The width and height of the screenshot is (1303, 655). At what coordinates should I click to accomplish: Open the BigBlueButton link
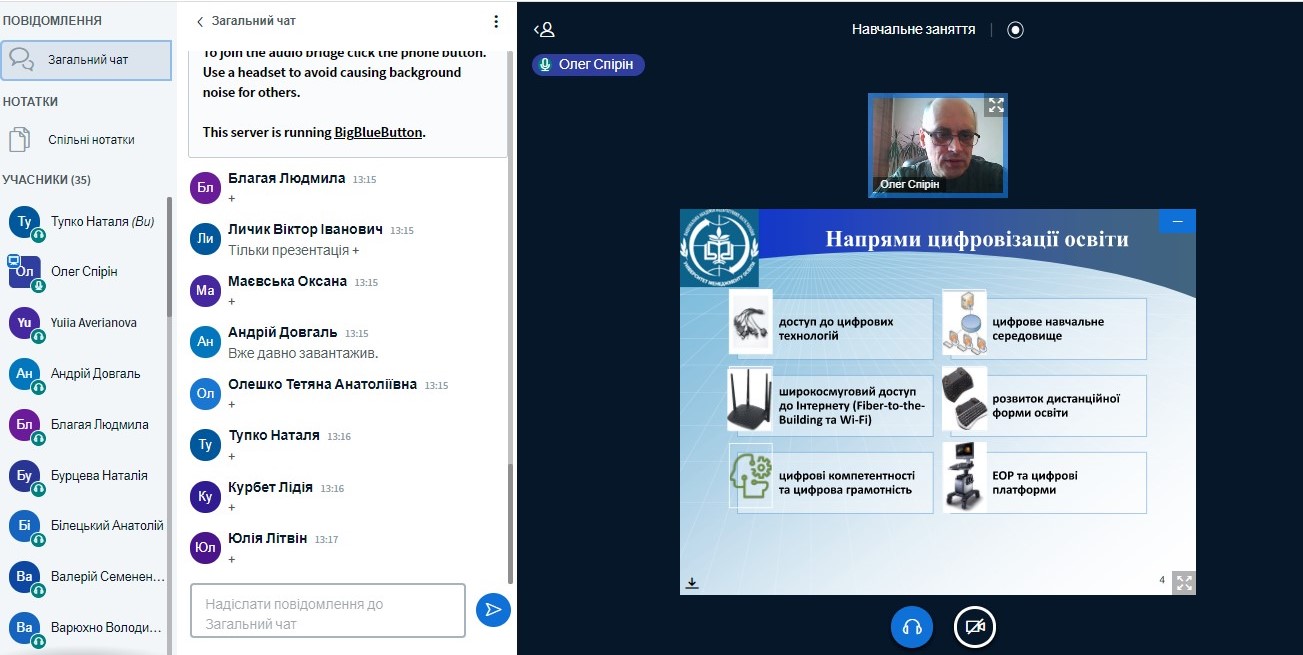click(378, 132)
